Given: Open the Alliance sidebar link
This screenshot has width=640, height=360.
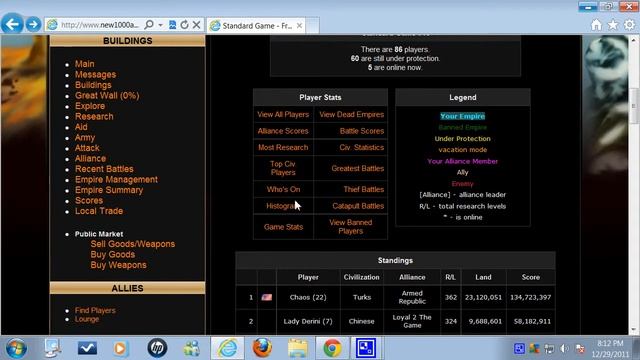Looking at the screenshot, I should point(90,158).
